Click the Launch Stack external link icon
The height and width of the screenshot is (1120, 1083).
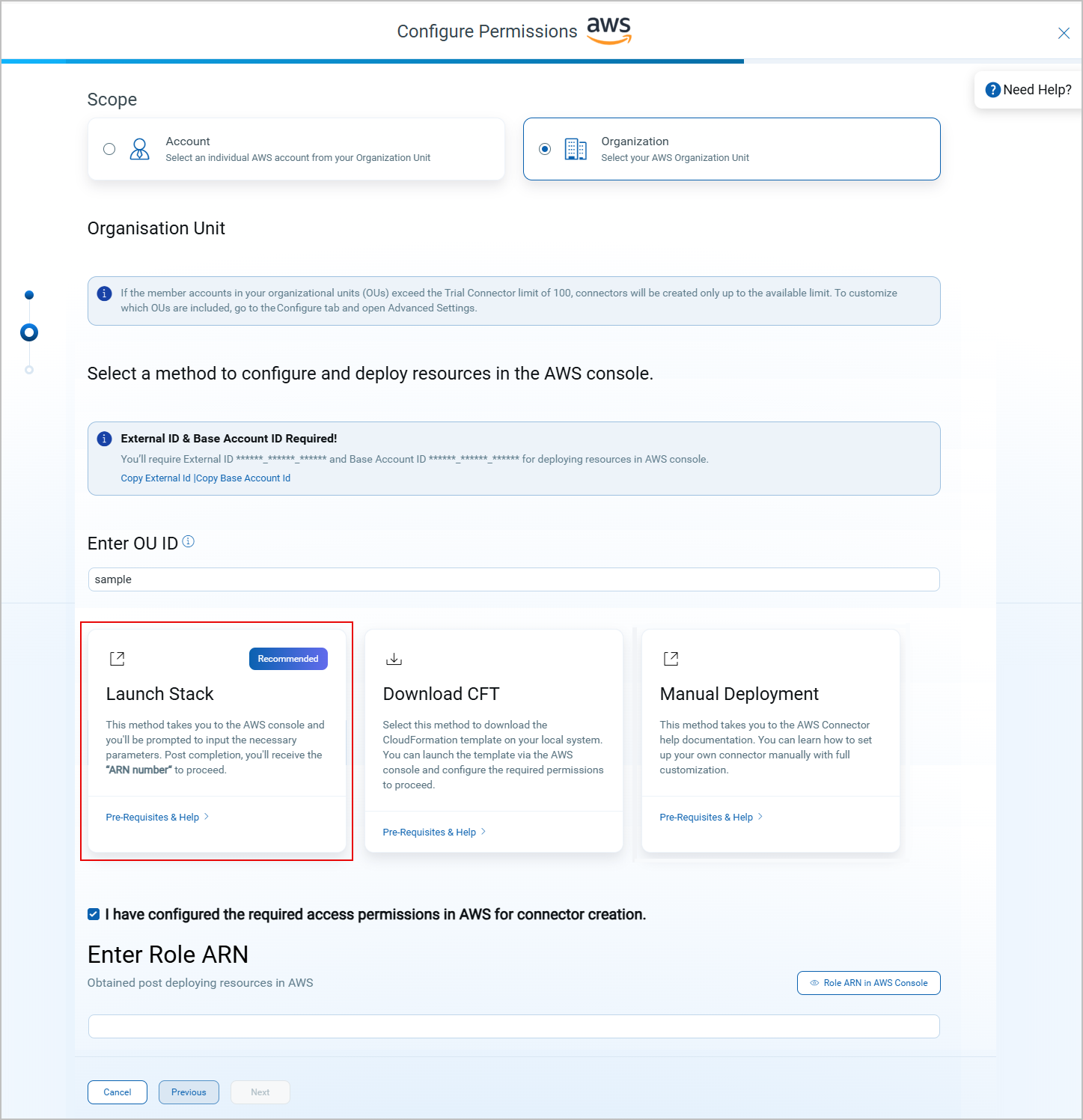point(117,658)
